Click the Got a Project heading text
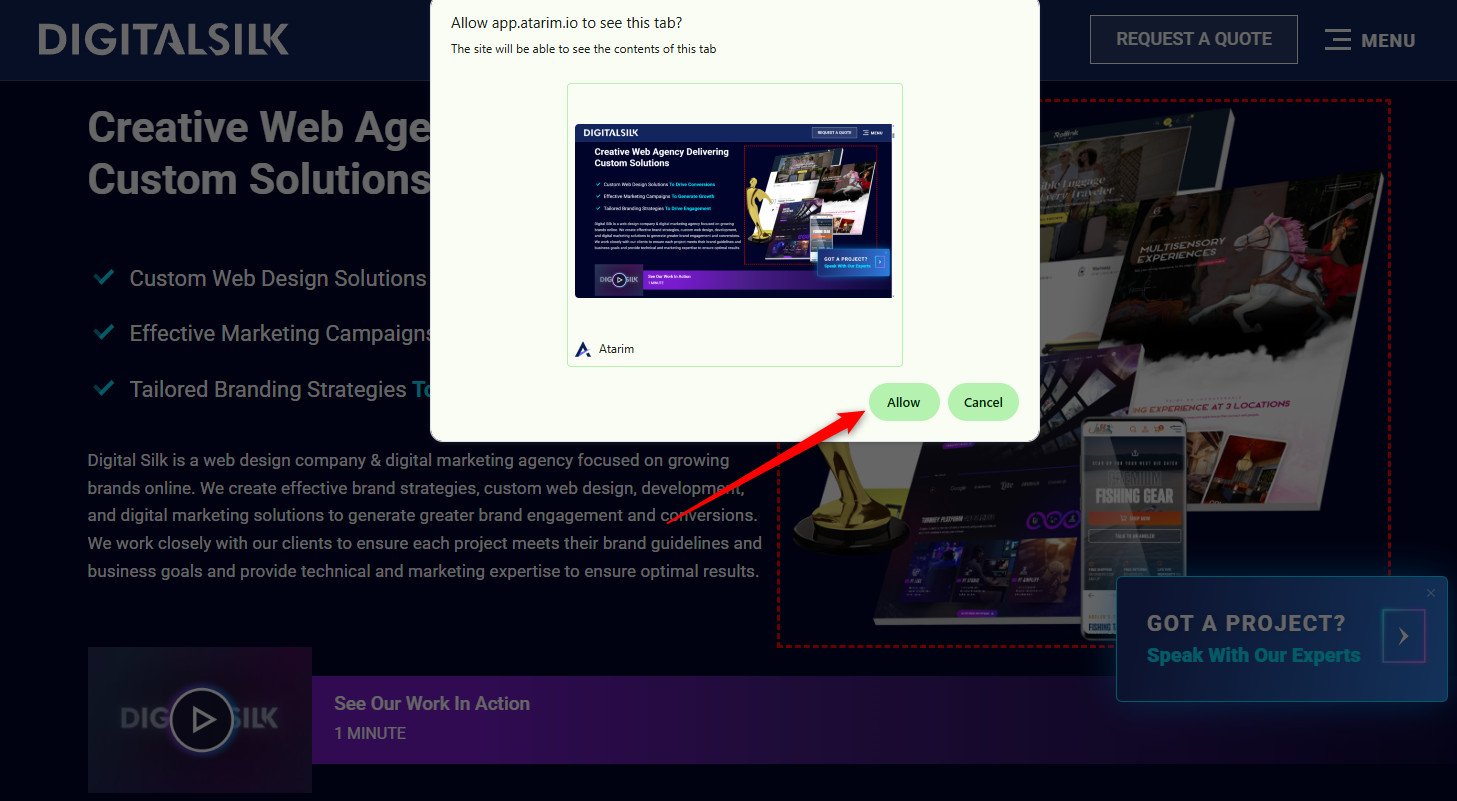The image size is (1457, 801). click(1245, 623)
